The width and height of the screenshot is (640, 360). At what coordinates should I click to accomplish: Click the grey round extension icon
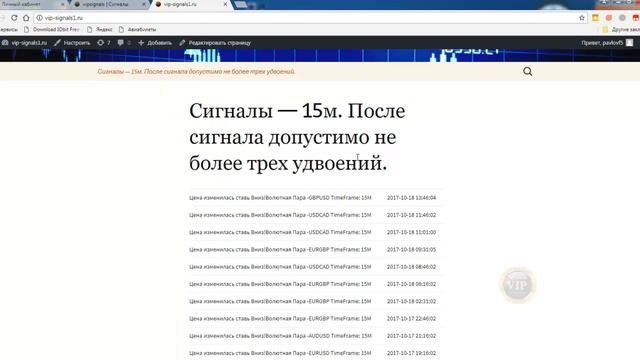[622, 18]
